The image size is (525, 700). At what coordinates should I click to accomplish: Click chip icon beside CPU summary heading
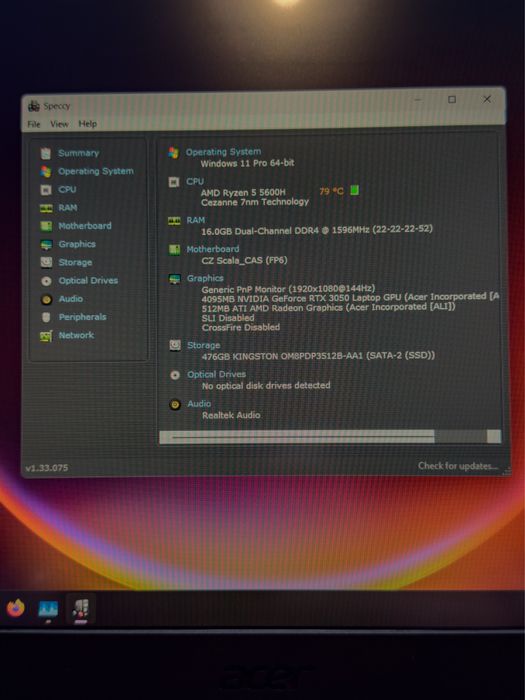pos(174,182)
